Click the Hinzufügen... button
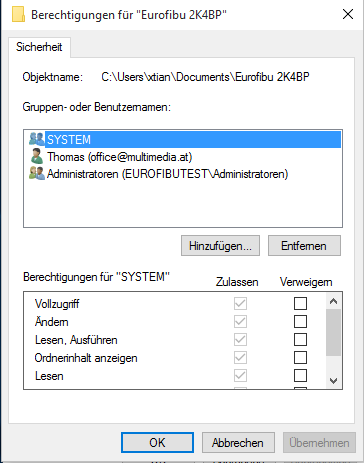The height and width of the screenshot is (463, 364). (220, 246)
